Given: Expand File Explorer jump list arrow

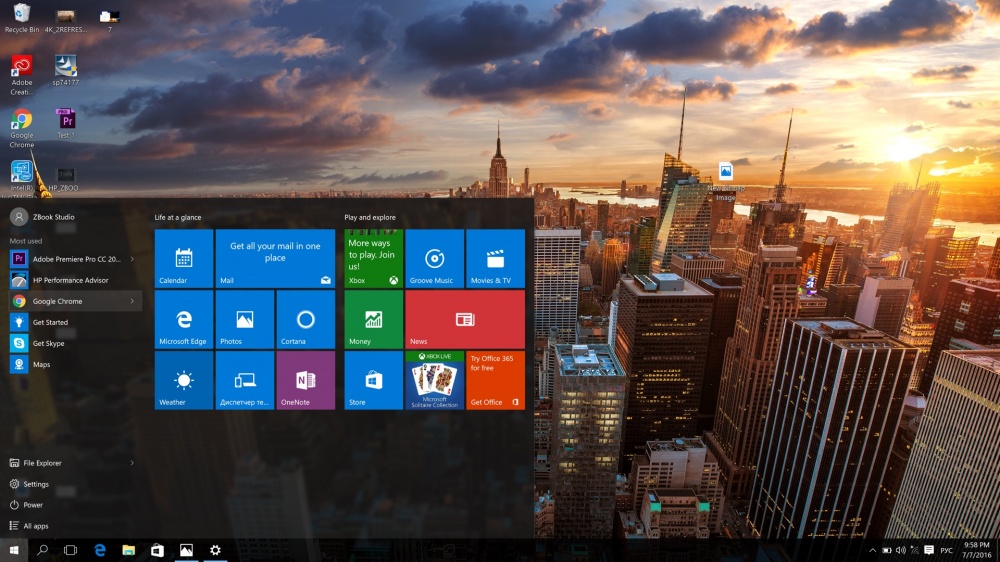Looking at the screenshot, I should (132, 462).
